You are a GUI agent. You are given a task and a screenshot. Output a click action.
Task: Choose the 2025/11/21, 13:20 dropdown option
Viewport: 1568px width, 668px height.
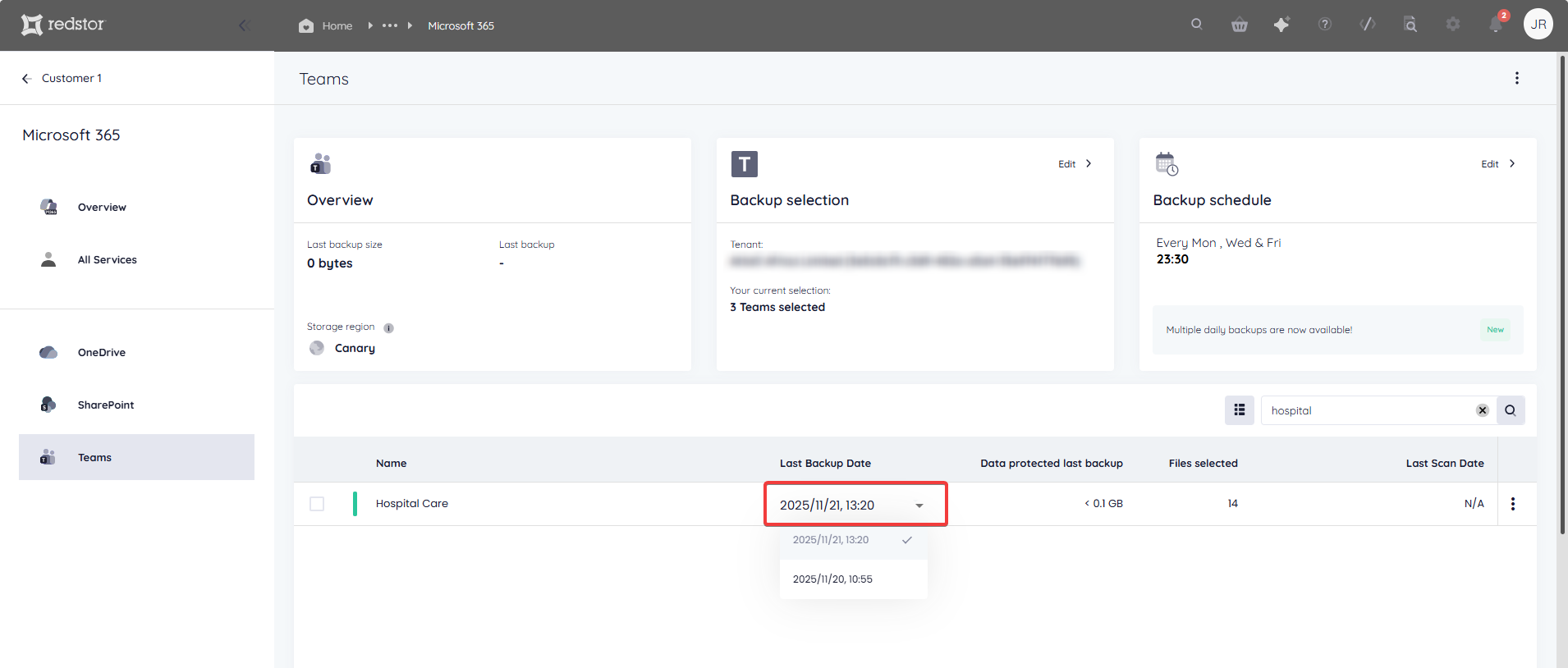point(854,540)
